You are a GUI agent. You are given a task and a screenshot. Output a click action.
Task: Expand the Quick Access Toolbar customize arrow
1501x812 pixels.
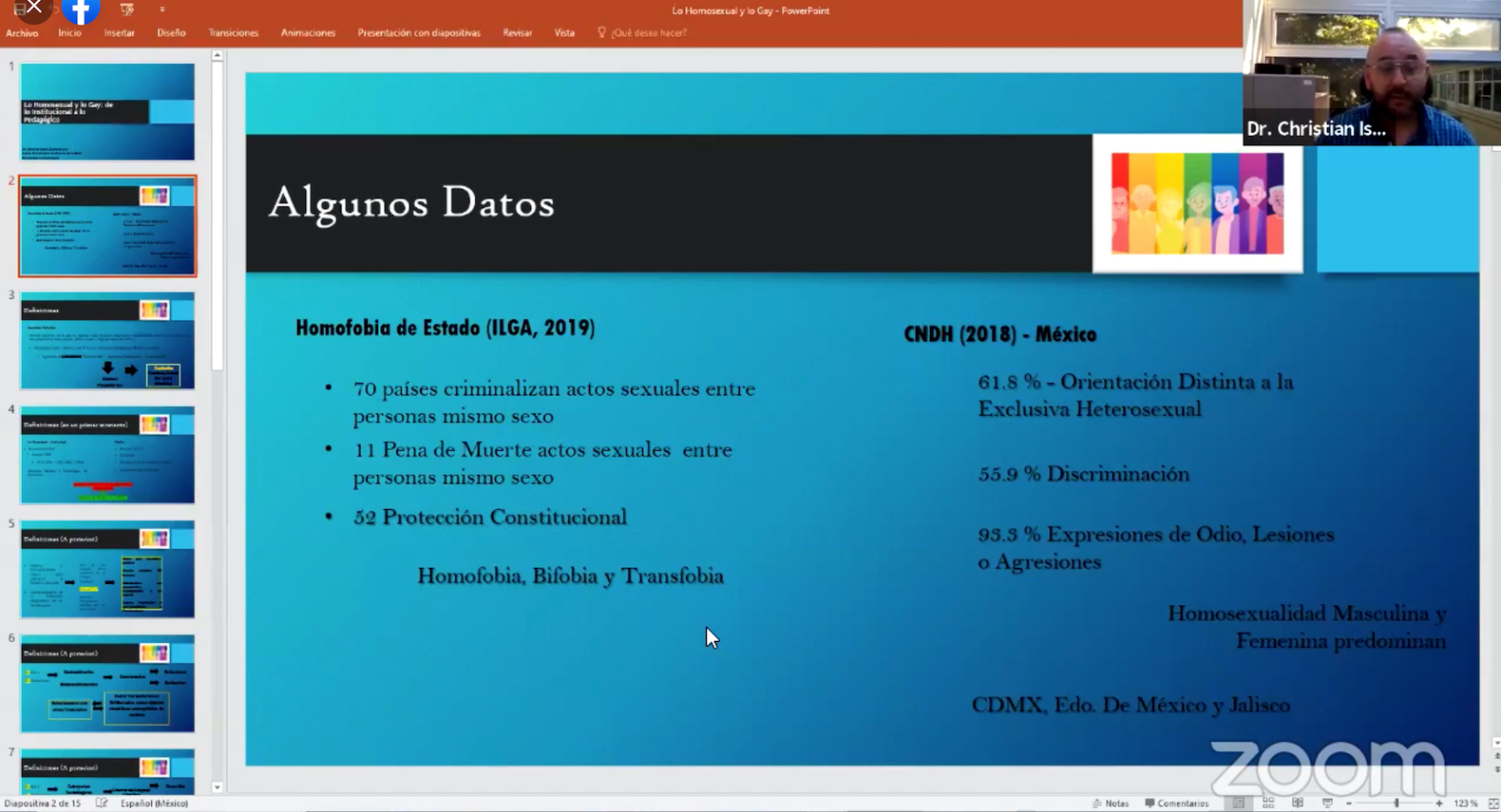pos(162,9)
